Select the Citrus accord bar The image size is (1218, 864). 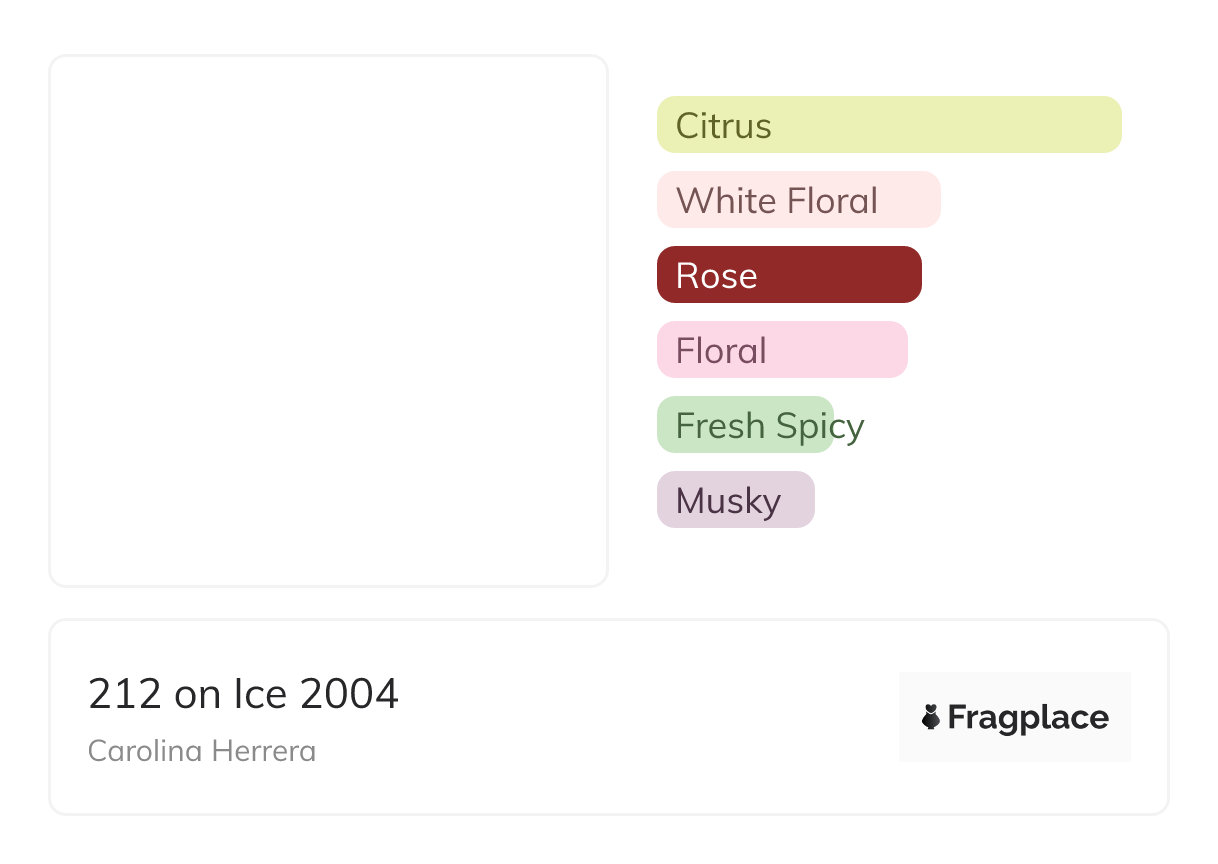(x=889, y=125)
